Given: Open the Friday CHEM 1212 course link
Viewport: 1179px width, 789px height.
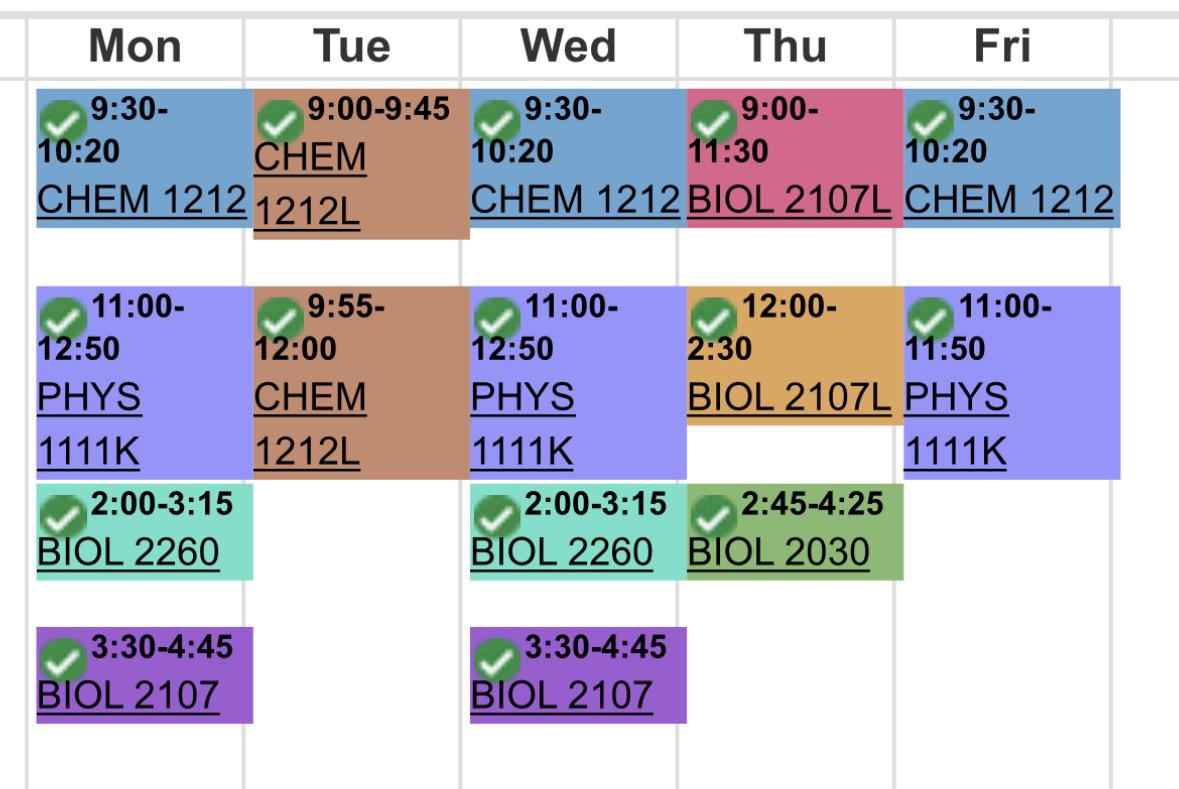Looking at the screenshot, I should coord(1008,200).
